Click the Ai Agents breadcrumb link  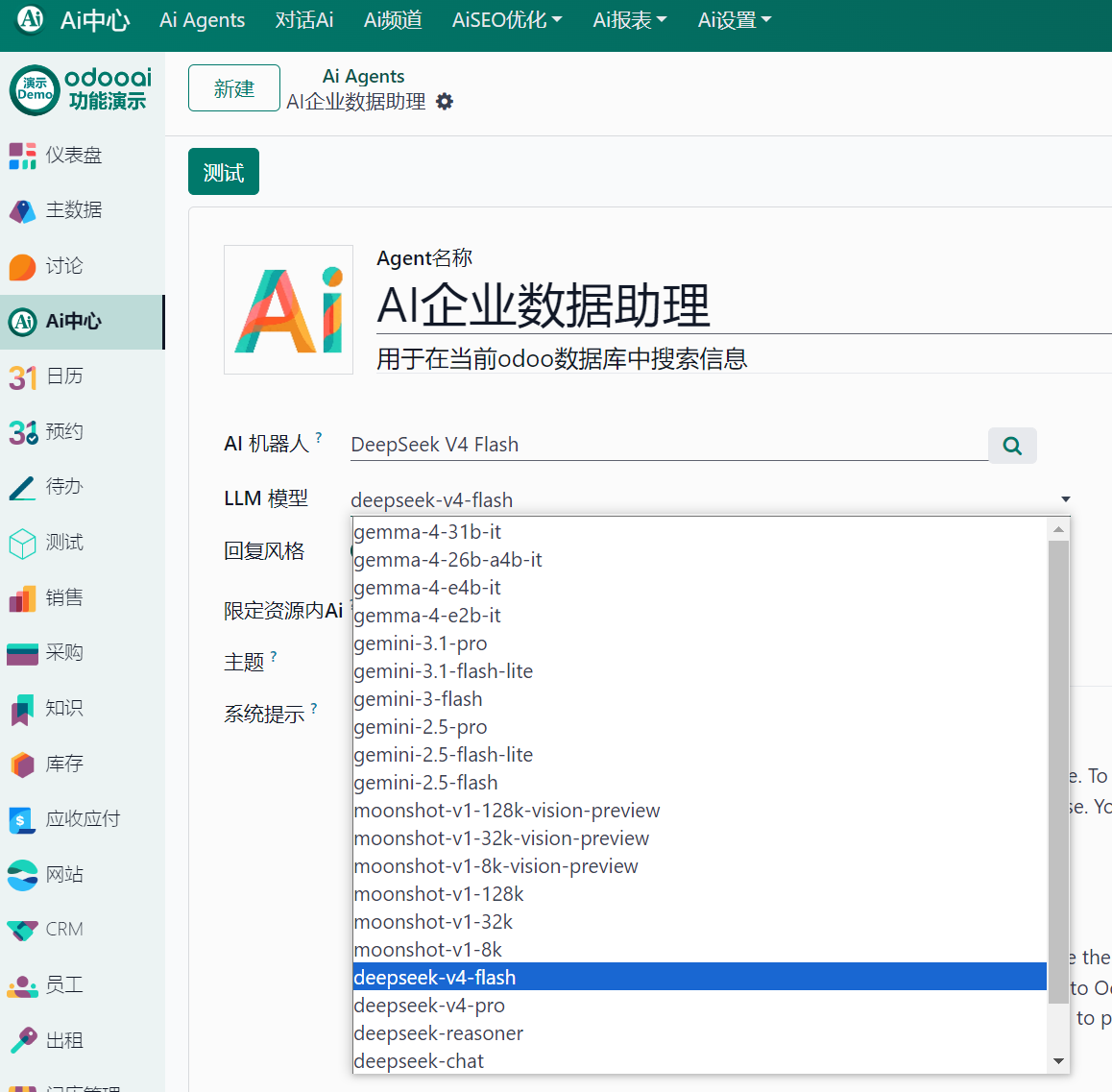click(x=363, y=76)
